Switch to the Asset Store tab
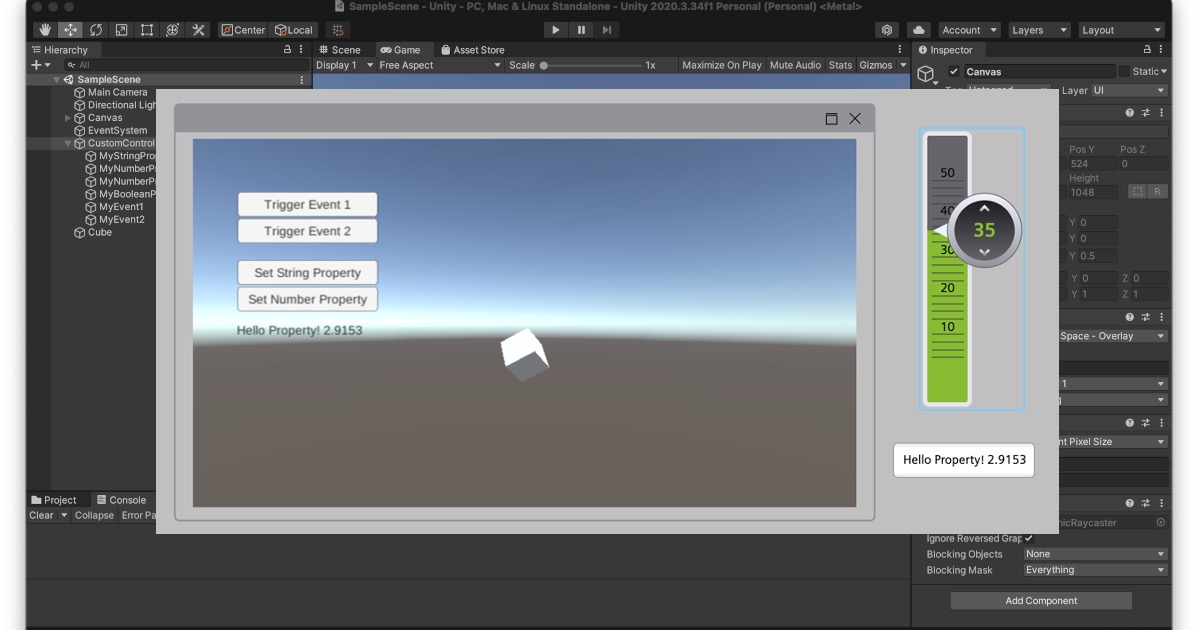Image resolution: width=1200 pixels, height=630 pixels. (473, 49)
